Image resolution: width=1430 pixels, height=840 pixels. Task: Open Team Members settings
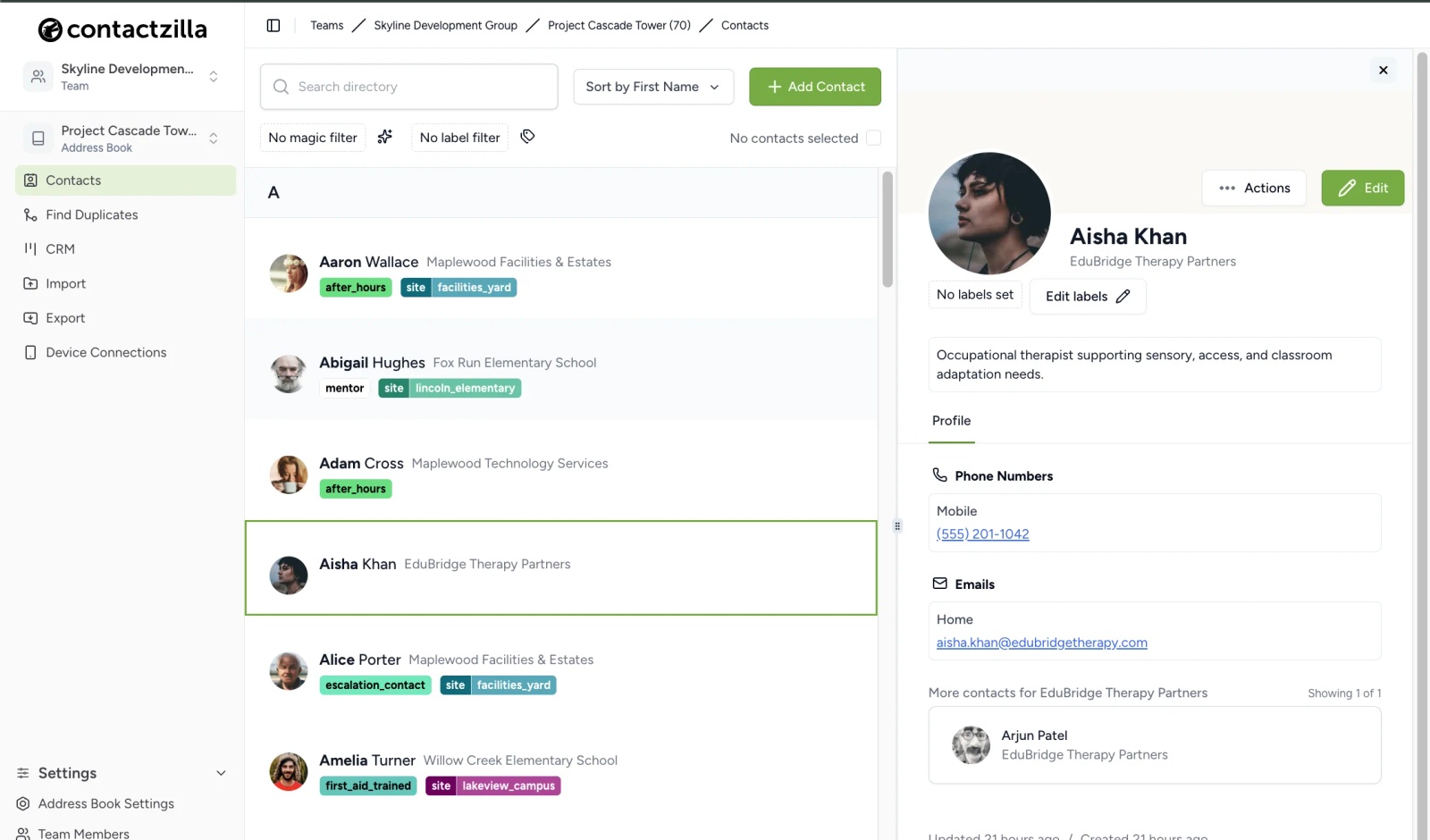point(73,833)
